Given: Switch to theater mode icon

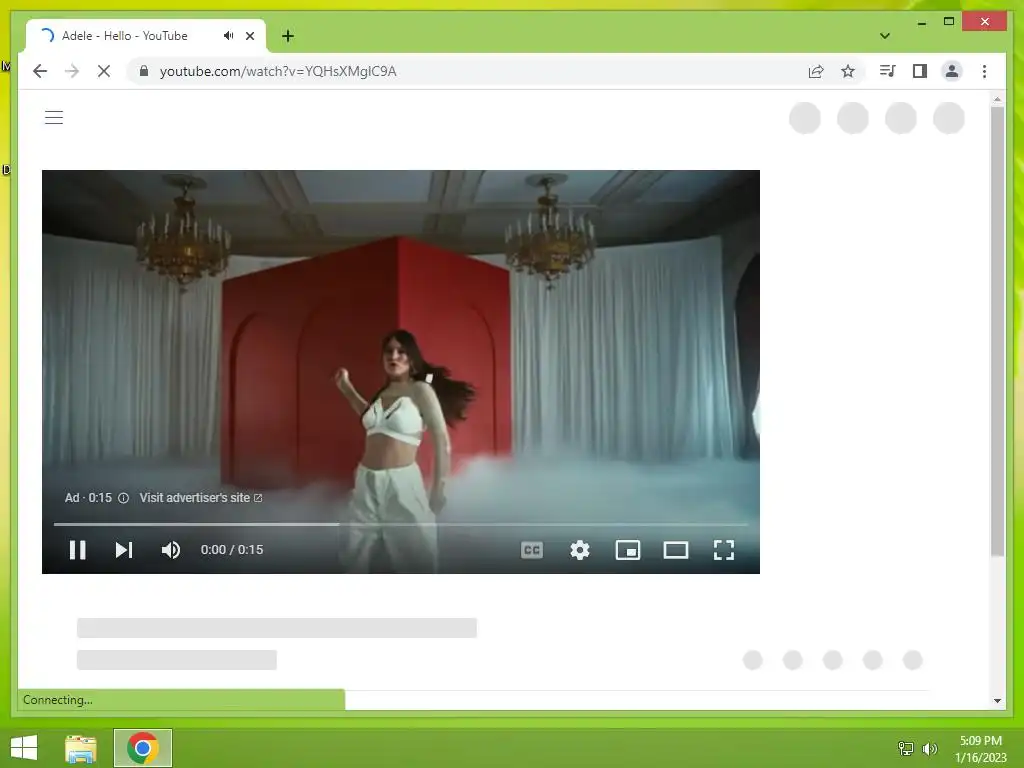Looking at the screenshot, I should 676,550.
